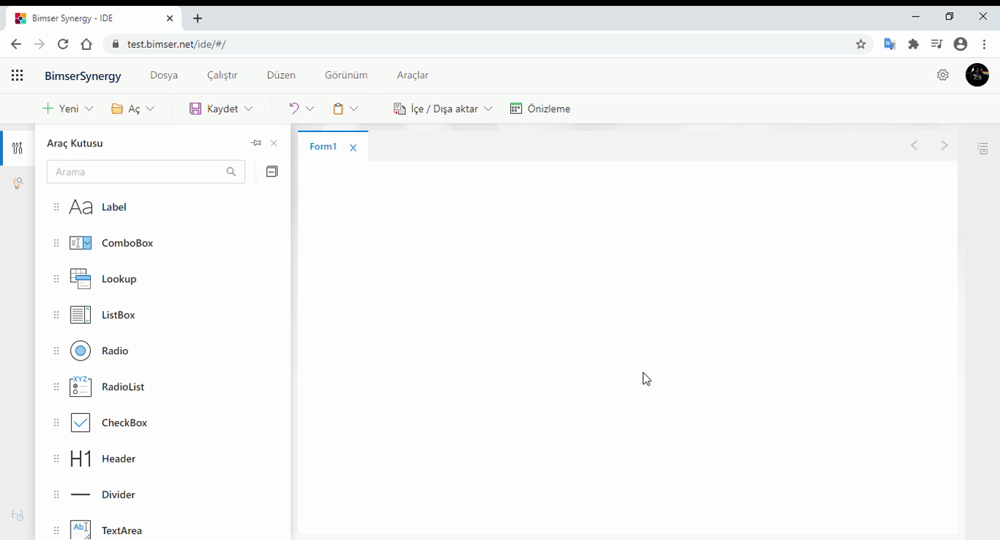1000x540 pixels.
Task: Expand the İçe / Dışa aktar dropdown
Action: (488, 109)
